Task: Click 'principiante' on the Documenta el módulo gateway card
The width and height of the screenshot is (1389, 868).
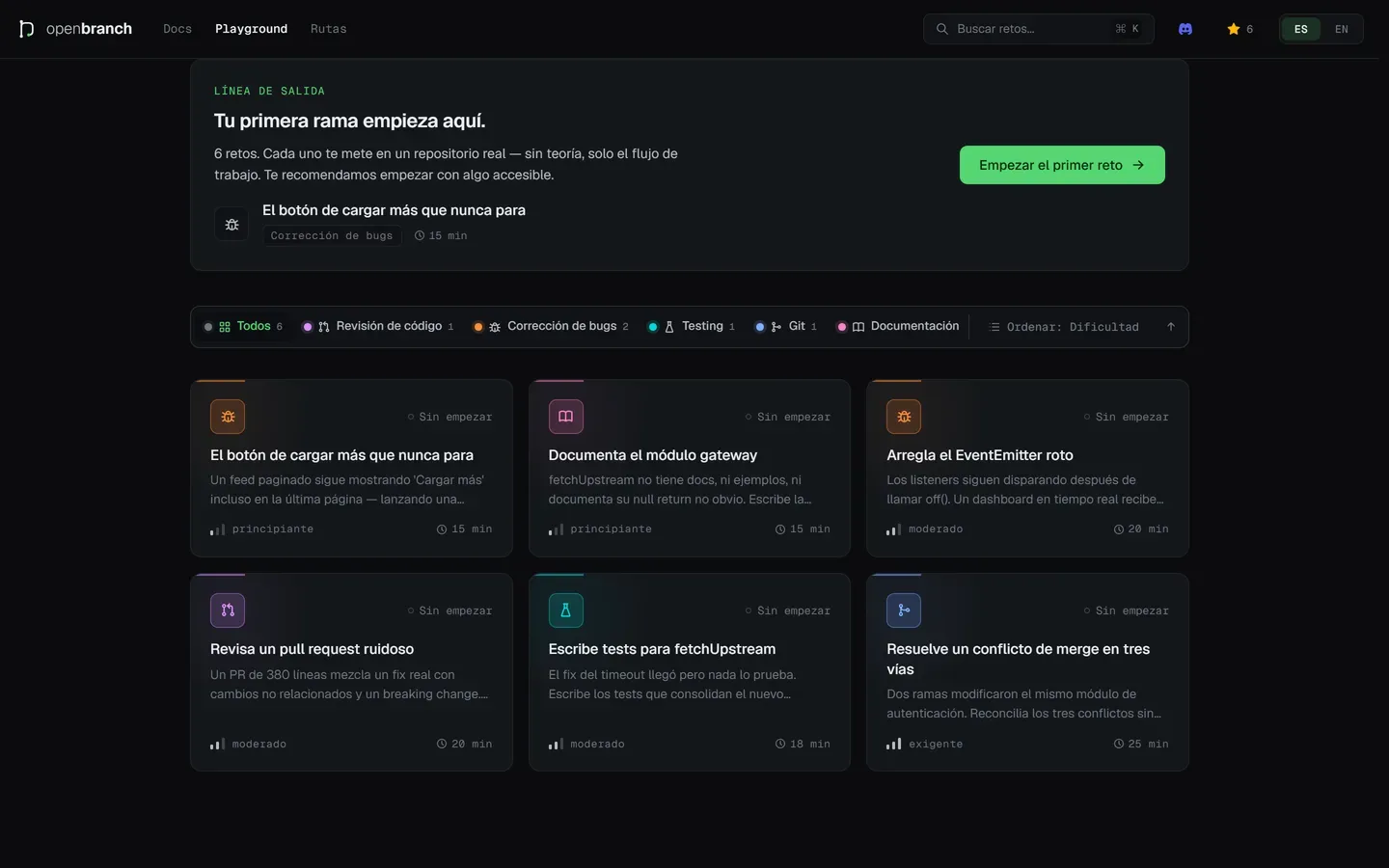Action: pyautogui.click(x=611, y=529)
